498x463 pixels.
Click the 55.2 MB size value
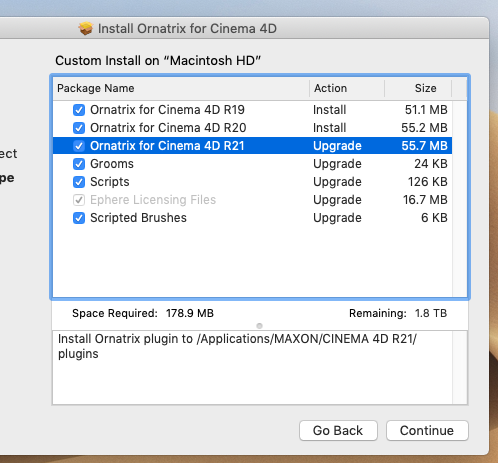[x=424, y=128]
